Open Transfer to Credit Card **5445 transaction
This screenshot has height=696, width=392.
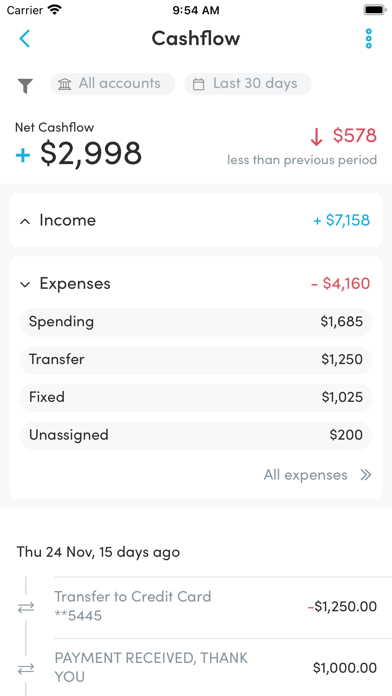pyautogui.click(x=223, y=607)
